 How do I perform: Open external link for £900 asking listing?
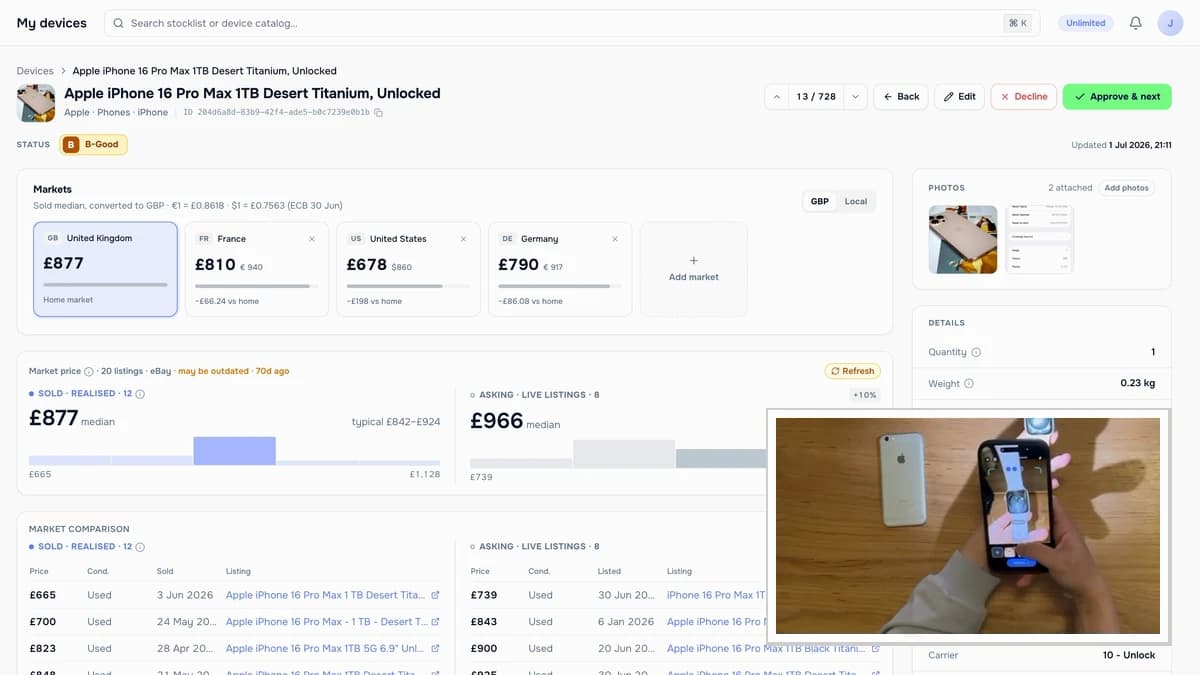click(x=876, y=649)
